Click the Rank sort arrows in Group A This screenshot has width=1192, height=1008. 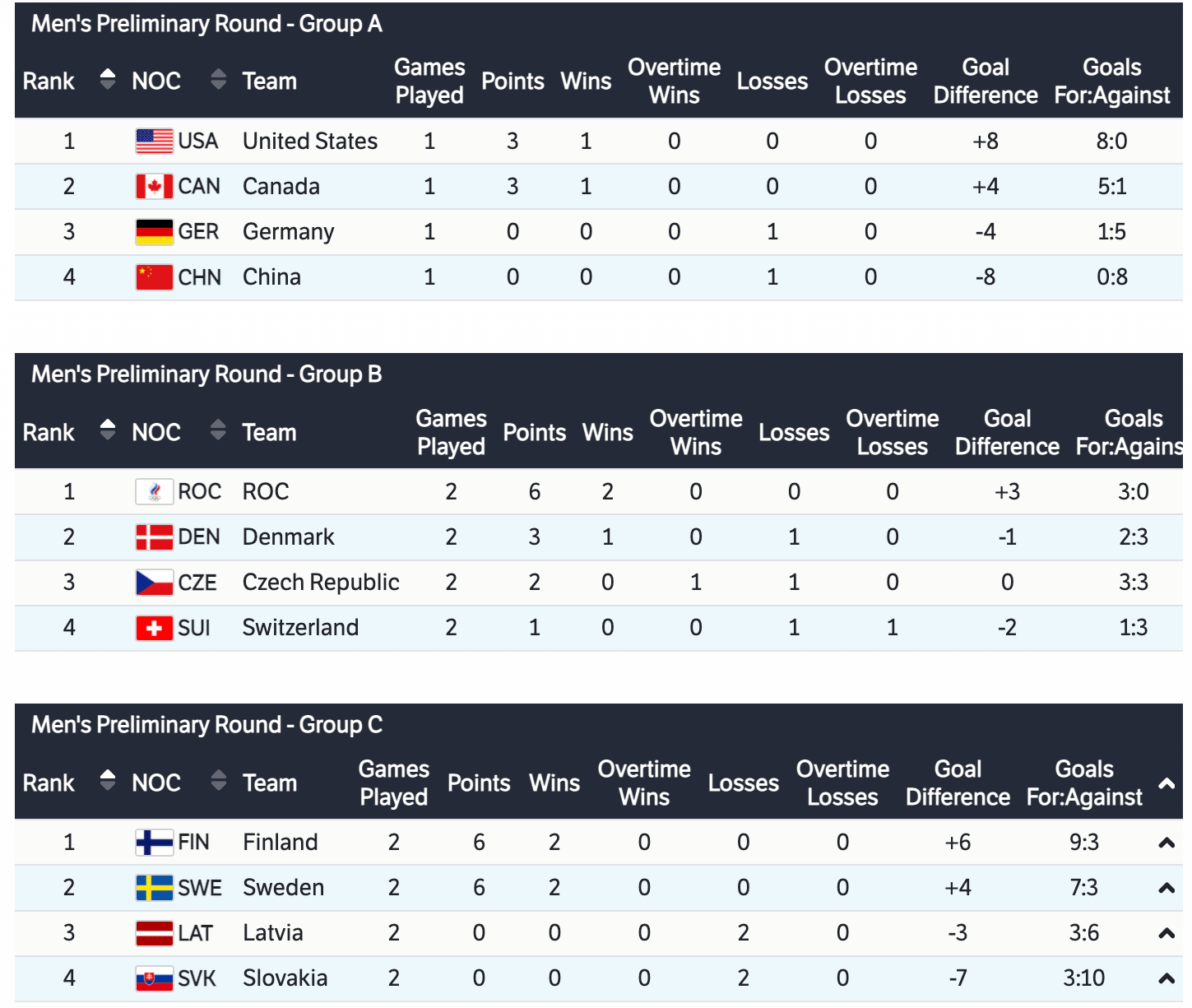pos(107,80)
